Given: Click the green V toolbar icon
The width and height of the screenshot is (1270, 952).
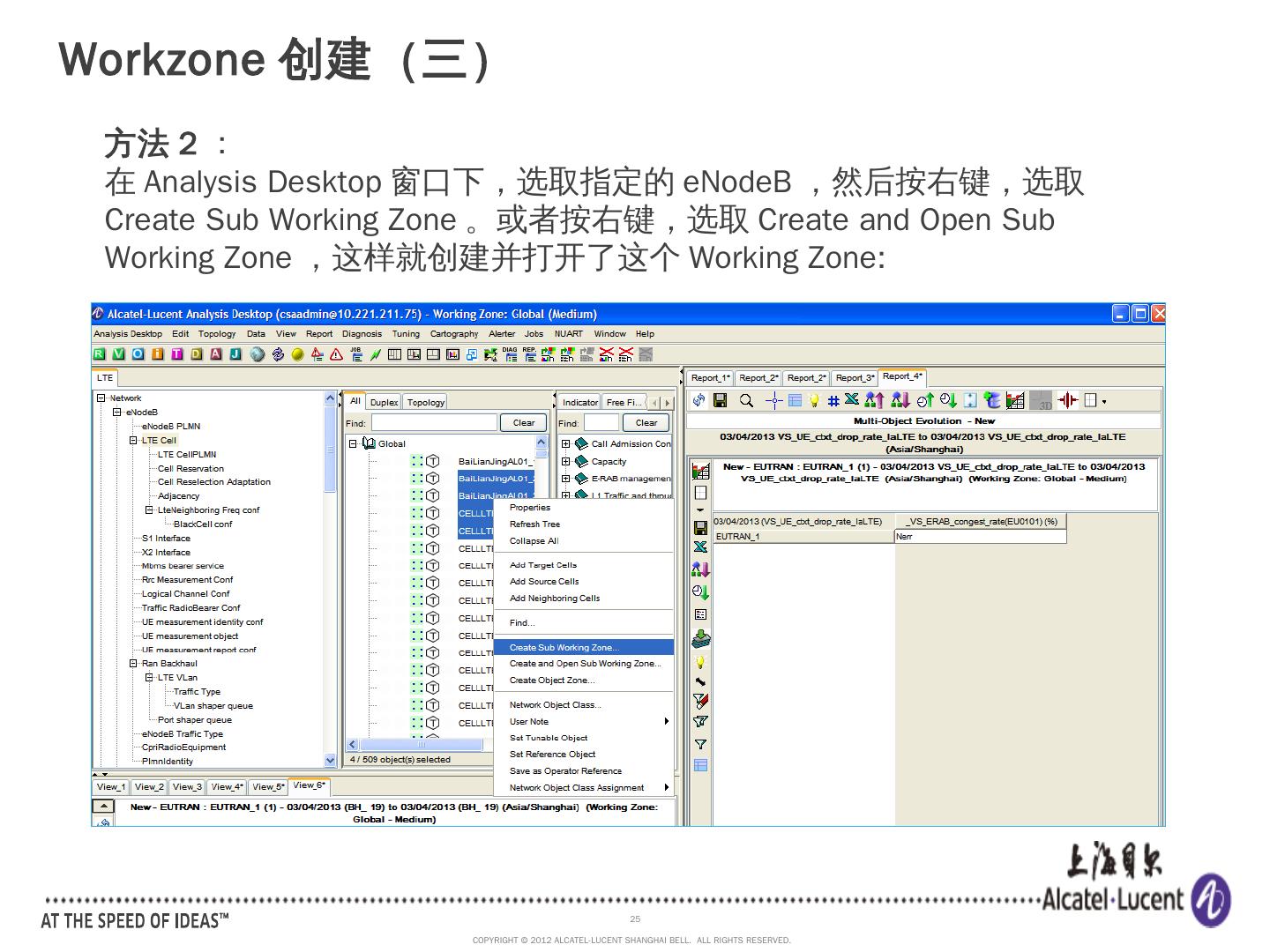Looking at the screenshot, I should click(119, 354).
